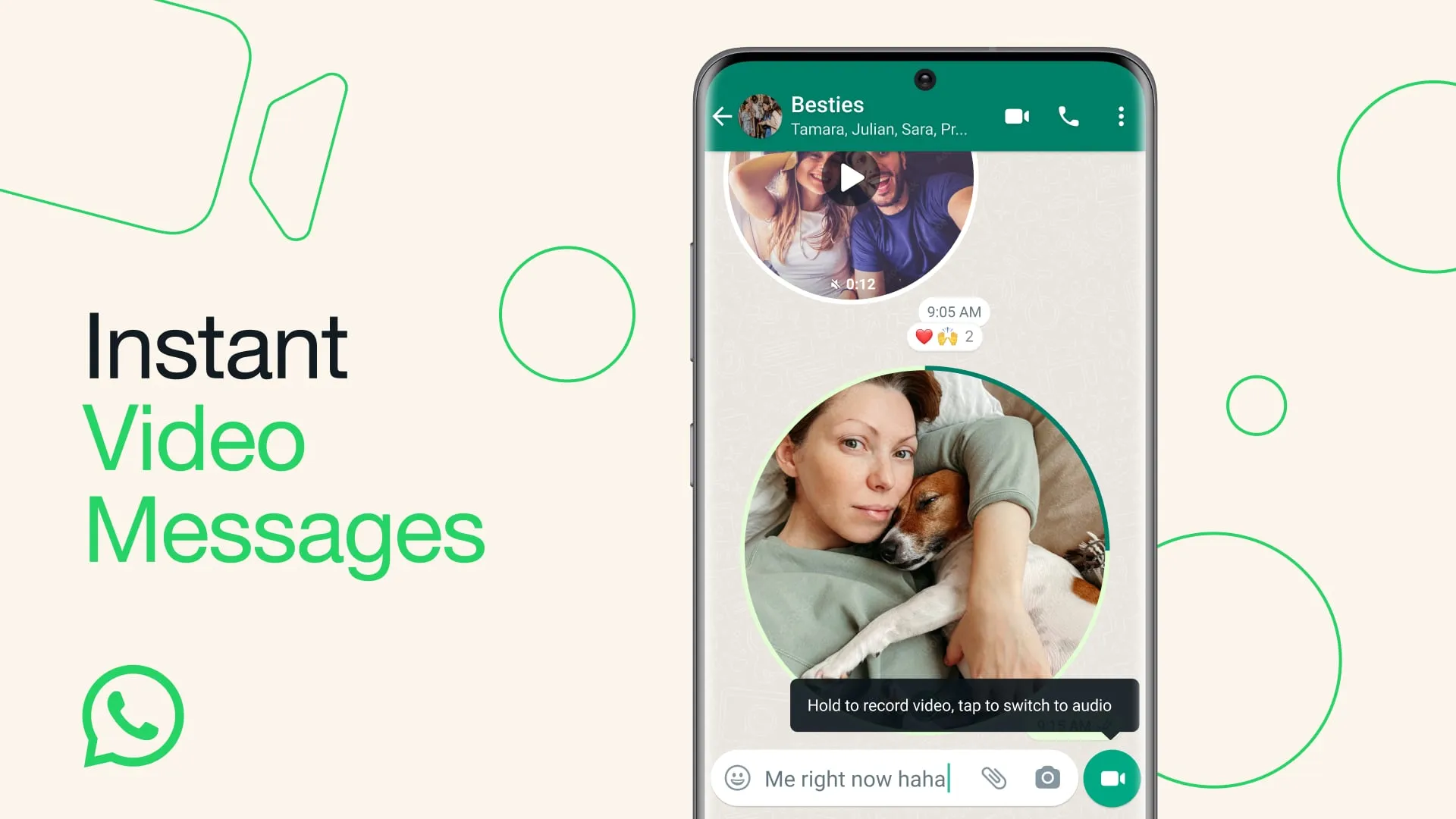Screen dimensions: 1456x819
Task: Select the video message tooltip
Action: pyautogui.click(x=959, y=705)
